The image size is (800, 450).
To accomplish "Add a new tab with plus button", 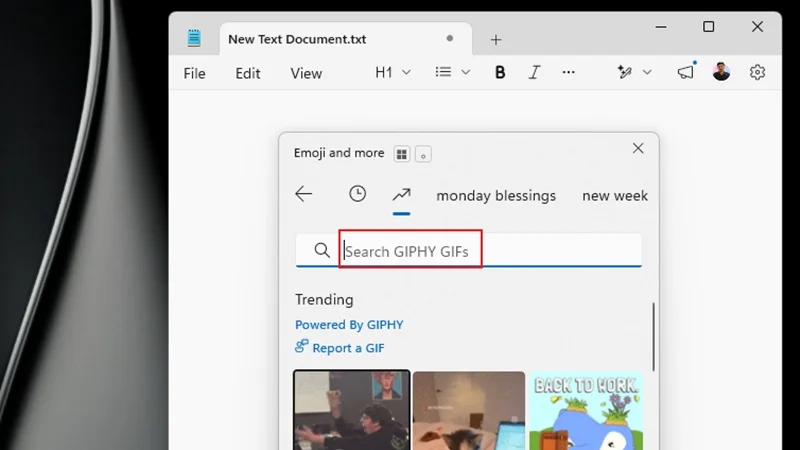I will [496, 40].
